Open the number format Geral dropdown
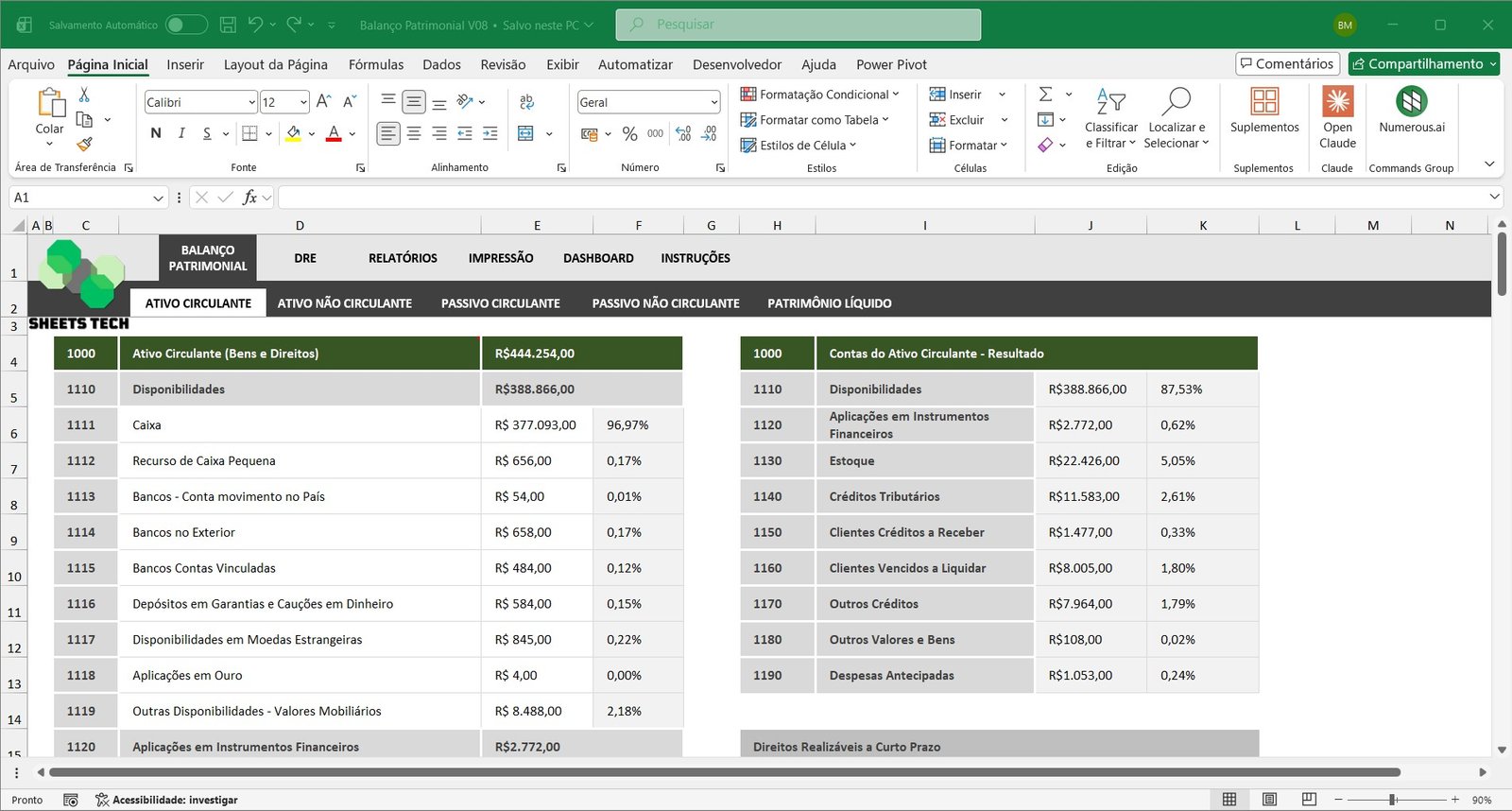The width and height of the screenshot is (1512, 811). pyautogui.click(x=713, y=102)
